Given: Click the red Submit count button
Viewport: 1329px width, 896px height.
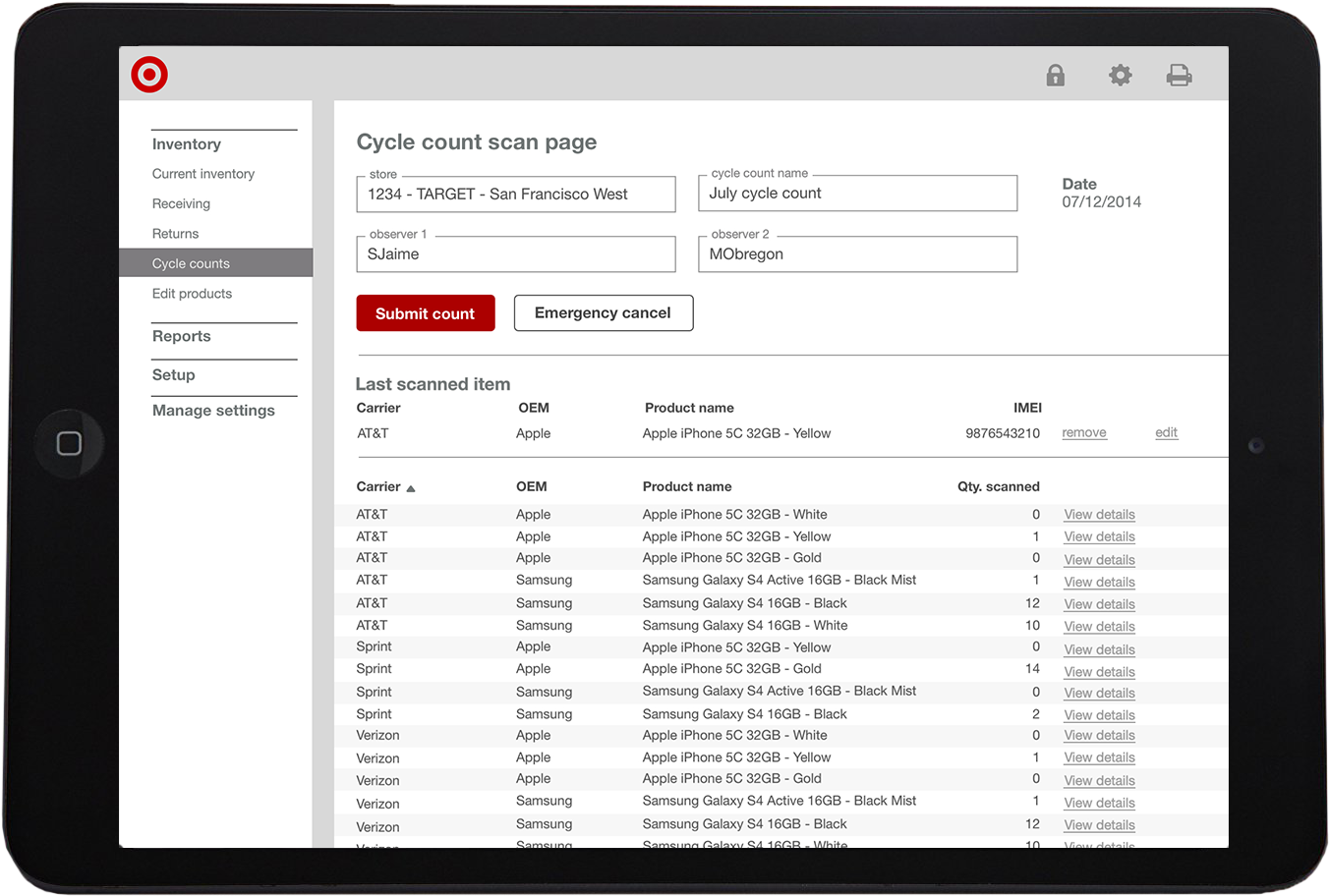Looking at the screenshot, I should pyautogui.click(x=425, y=313).
